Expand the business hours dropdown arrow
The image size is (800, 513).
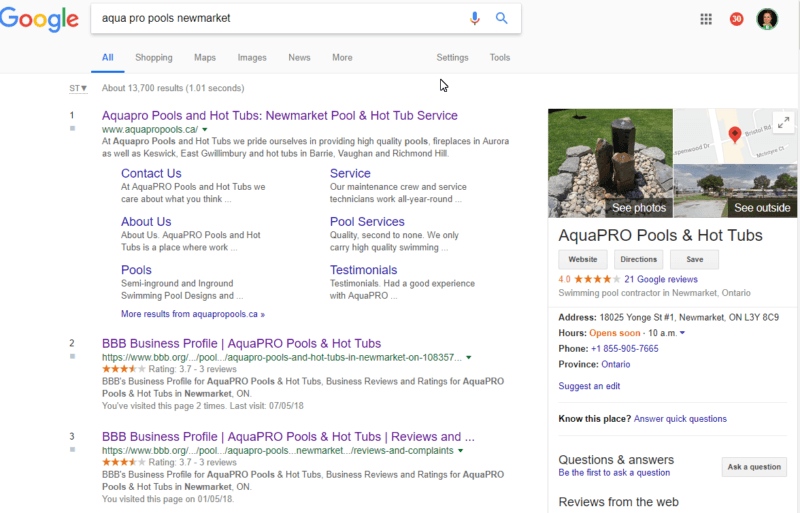682,333
